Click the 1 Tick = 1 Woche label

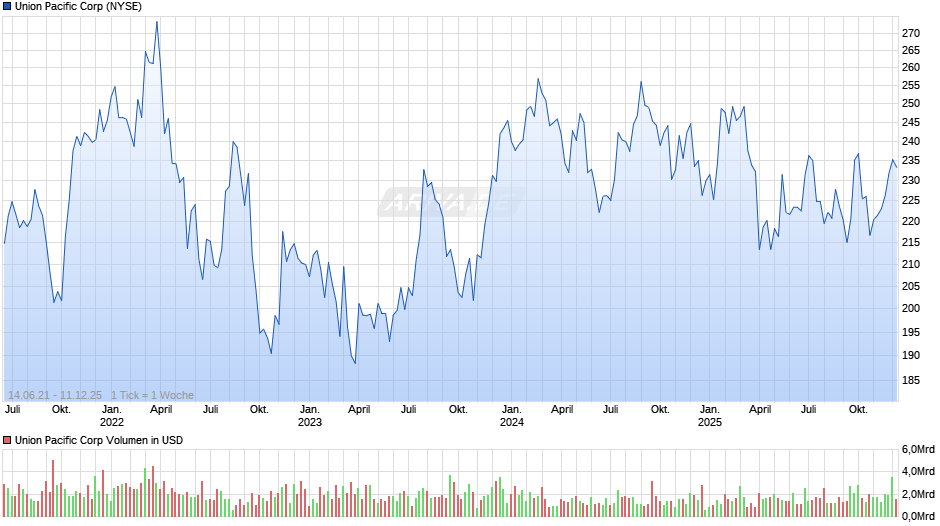tap(152, 395)
